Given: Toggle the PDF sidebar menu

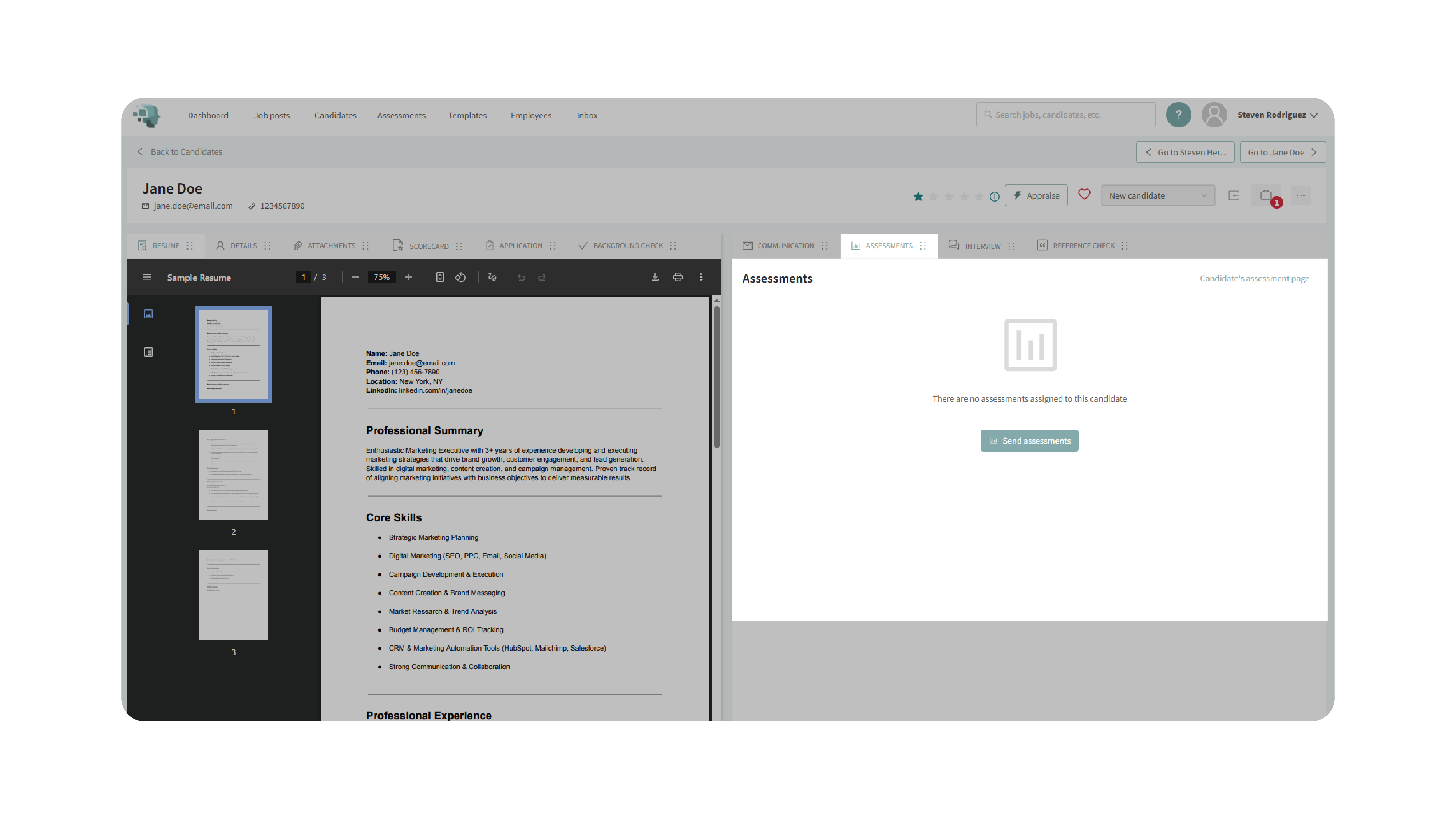Looking at the screenshot, I should (147, 277).
